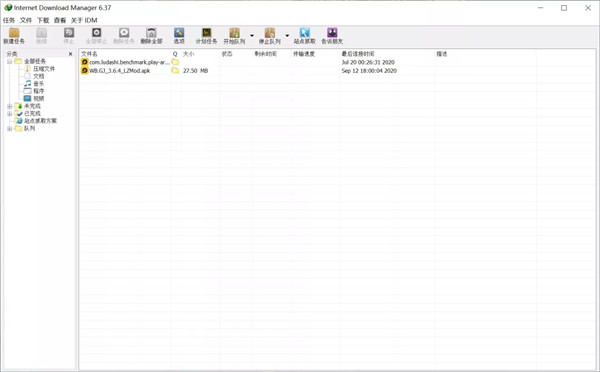Screen dimensions: 600x372
Task: Select the 压缩文件 category
Action: pyautogui.click(x=44, y=69)
